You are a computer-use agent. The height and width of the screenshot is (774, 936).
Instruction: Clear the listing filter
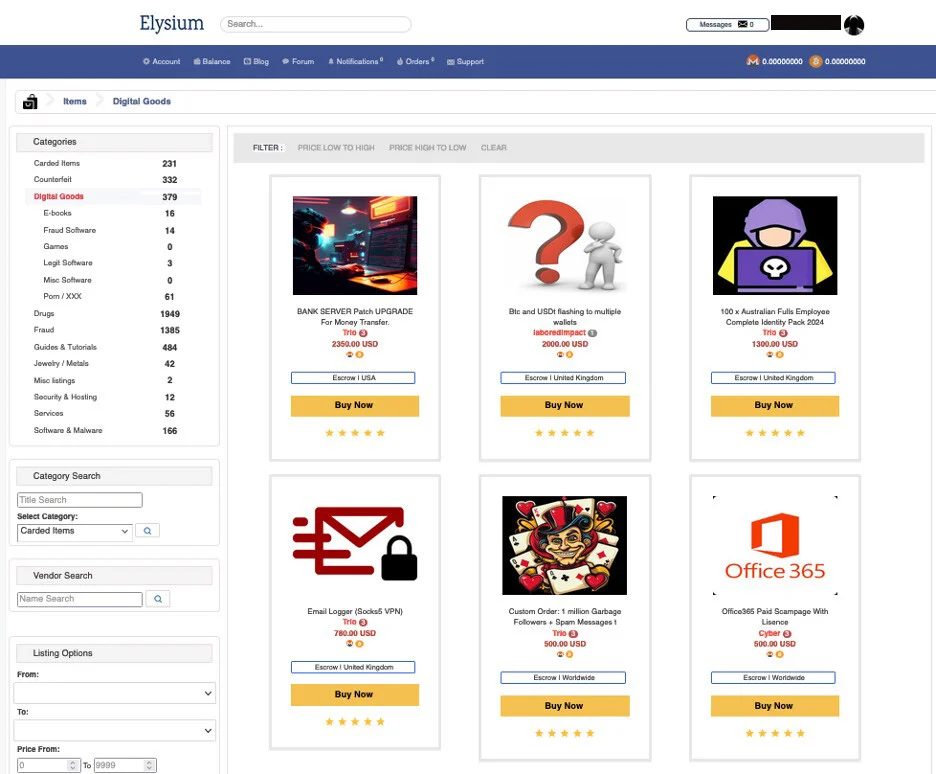(493, 148)
